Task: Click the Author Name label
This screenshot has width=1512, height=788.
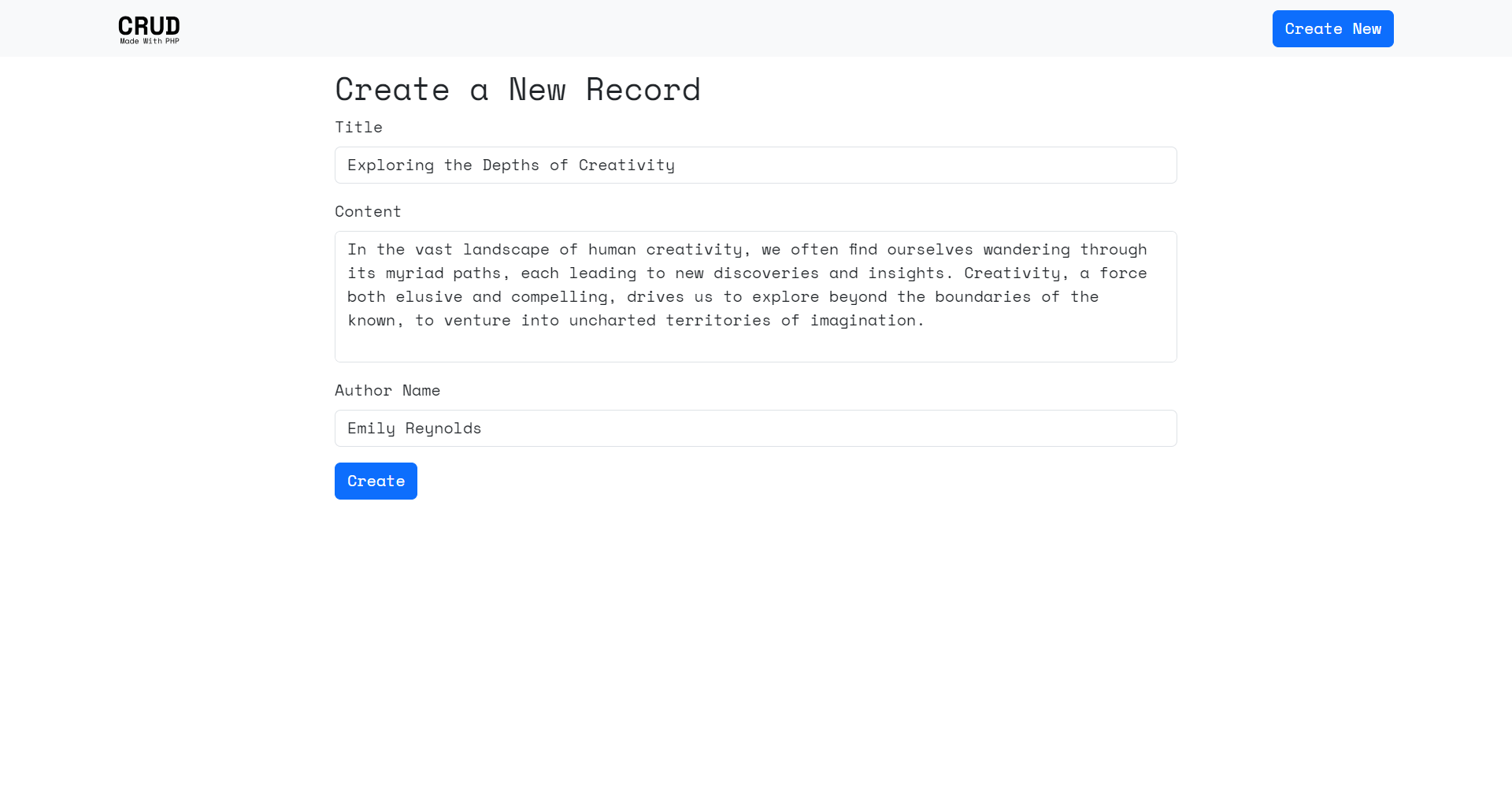Action: click(x=387, y=391)
